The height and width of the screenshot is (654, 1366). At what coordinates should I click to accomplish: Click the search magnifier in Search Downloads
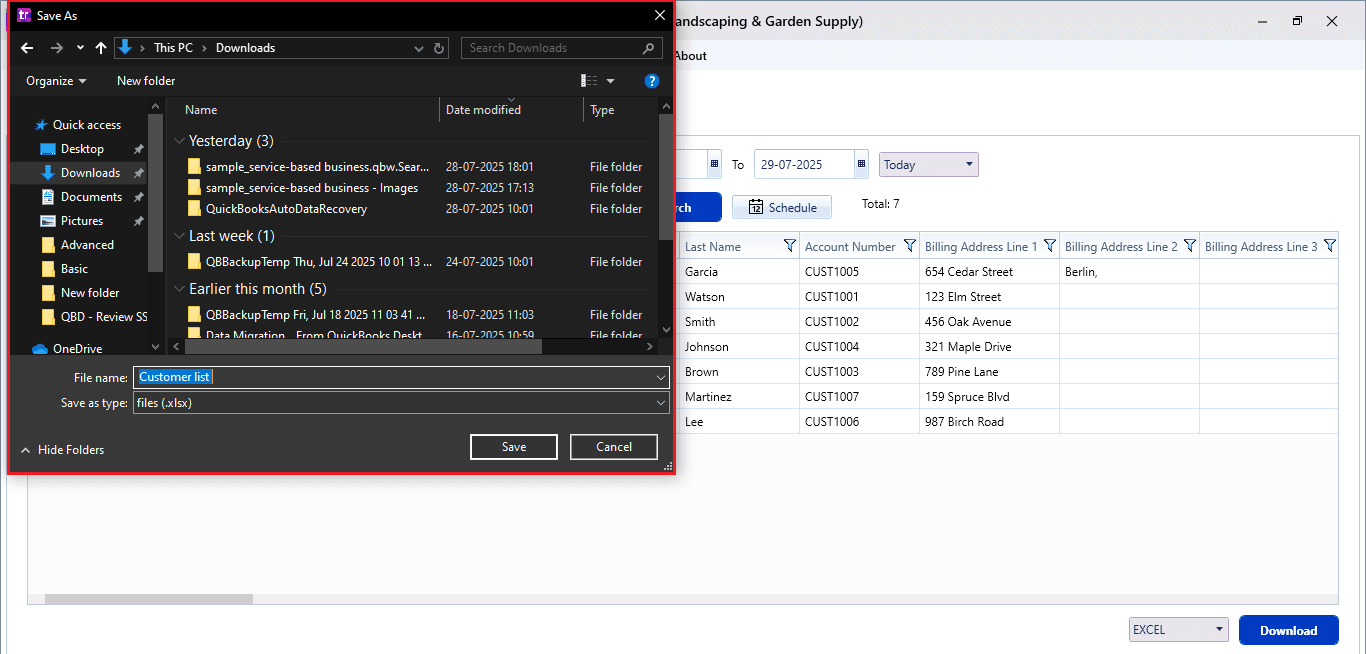point(649,47)
